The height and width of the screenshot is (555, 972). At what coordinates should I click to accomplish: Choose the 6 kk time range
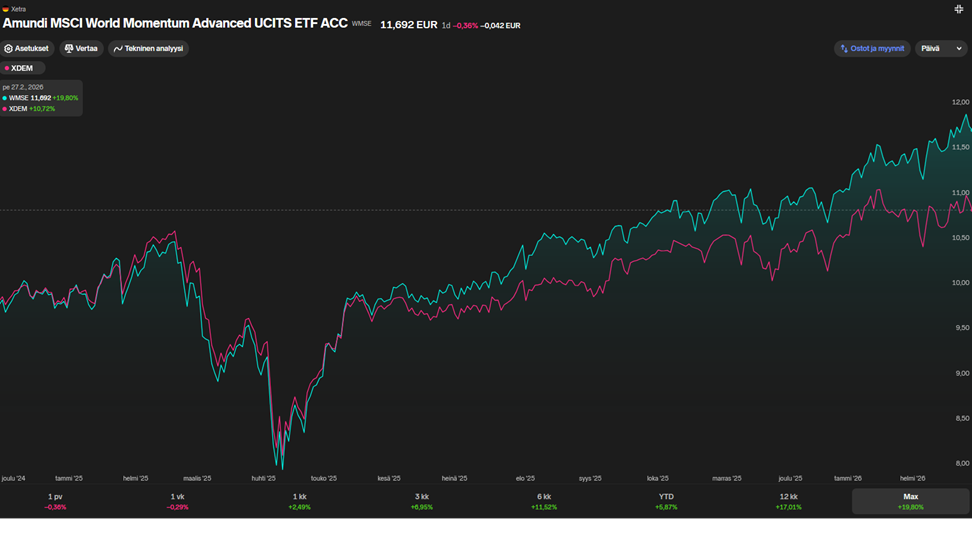tap(544, 501)
